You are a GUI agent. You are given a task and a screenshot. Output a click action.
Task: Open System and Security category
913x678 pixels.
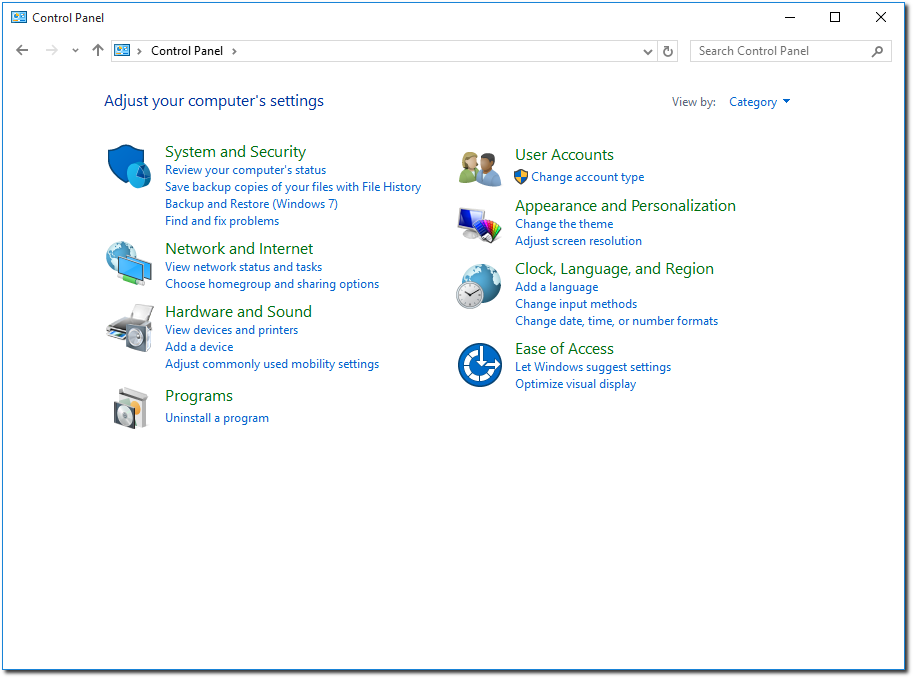click(235, 152)
